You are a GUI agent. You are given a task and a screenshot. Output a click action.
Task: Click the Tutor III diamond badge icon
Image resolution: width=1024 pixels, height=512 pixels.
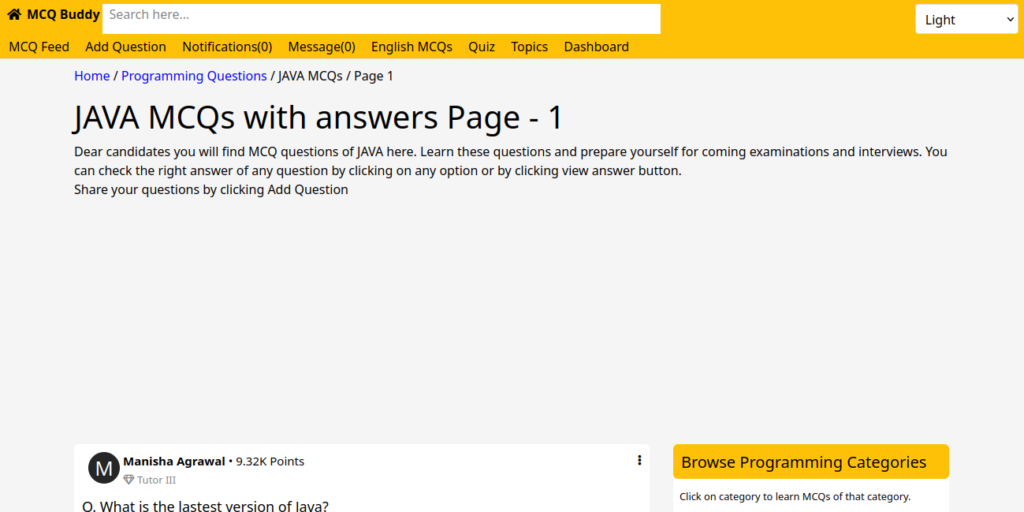click(128, 480)
